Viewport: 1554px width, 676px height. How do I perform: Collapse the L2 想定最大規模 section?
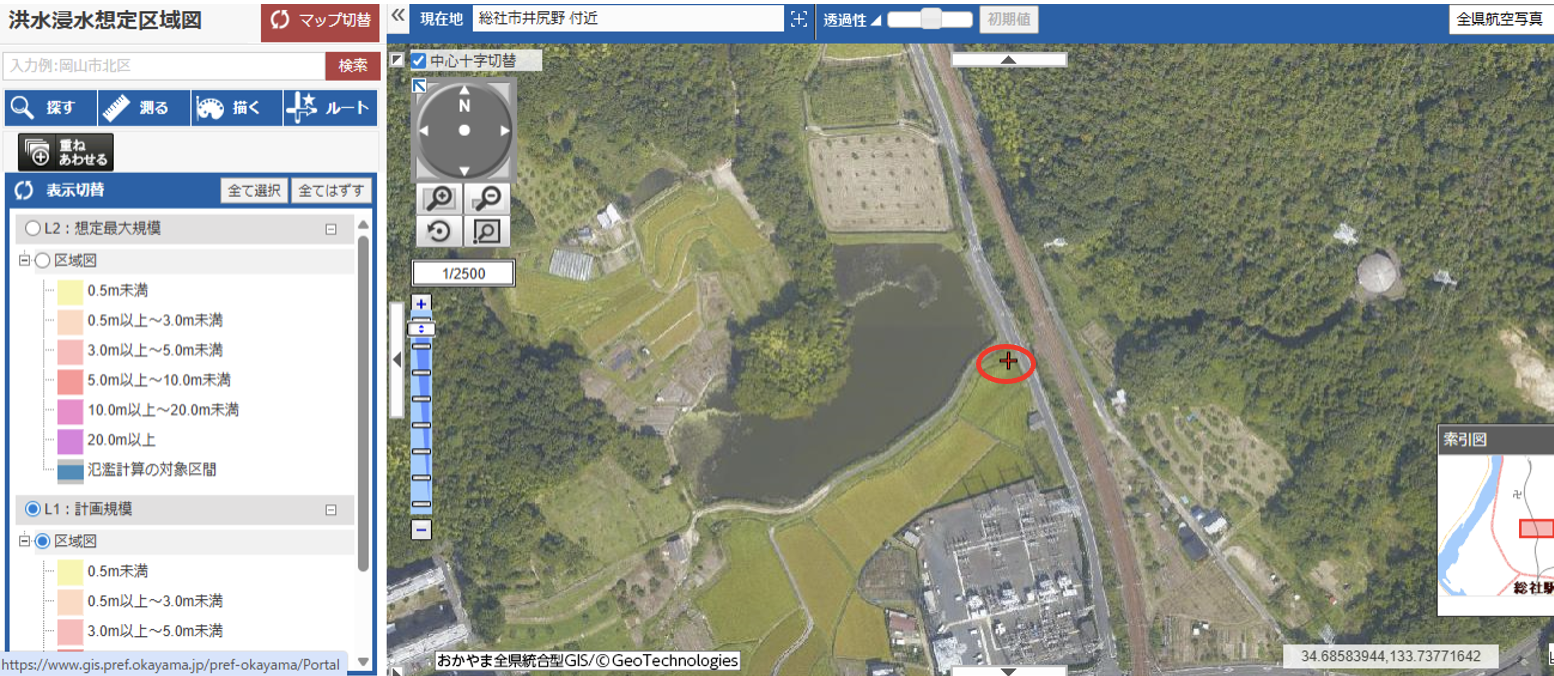tap(330, 229)
